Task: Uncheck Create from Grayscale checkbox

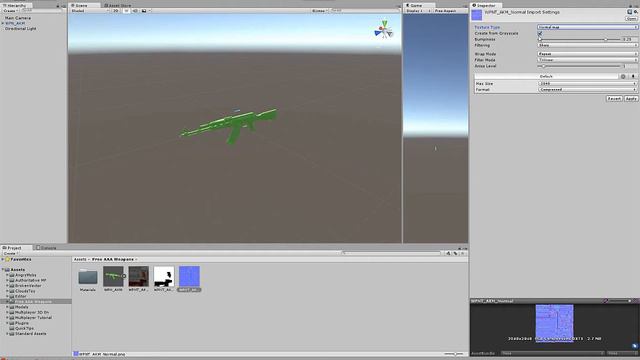Action: click(x=540, y=33)
